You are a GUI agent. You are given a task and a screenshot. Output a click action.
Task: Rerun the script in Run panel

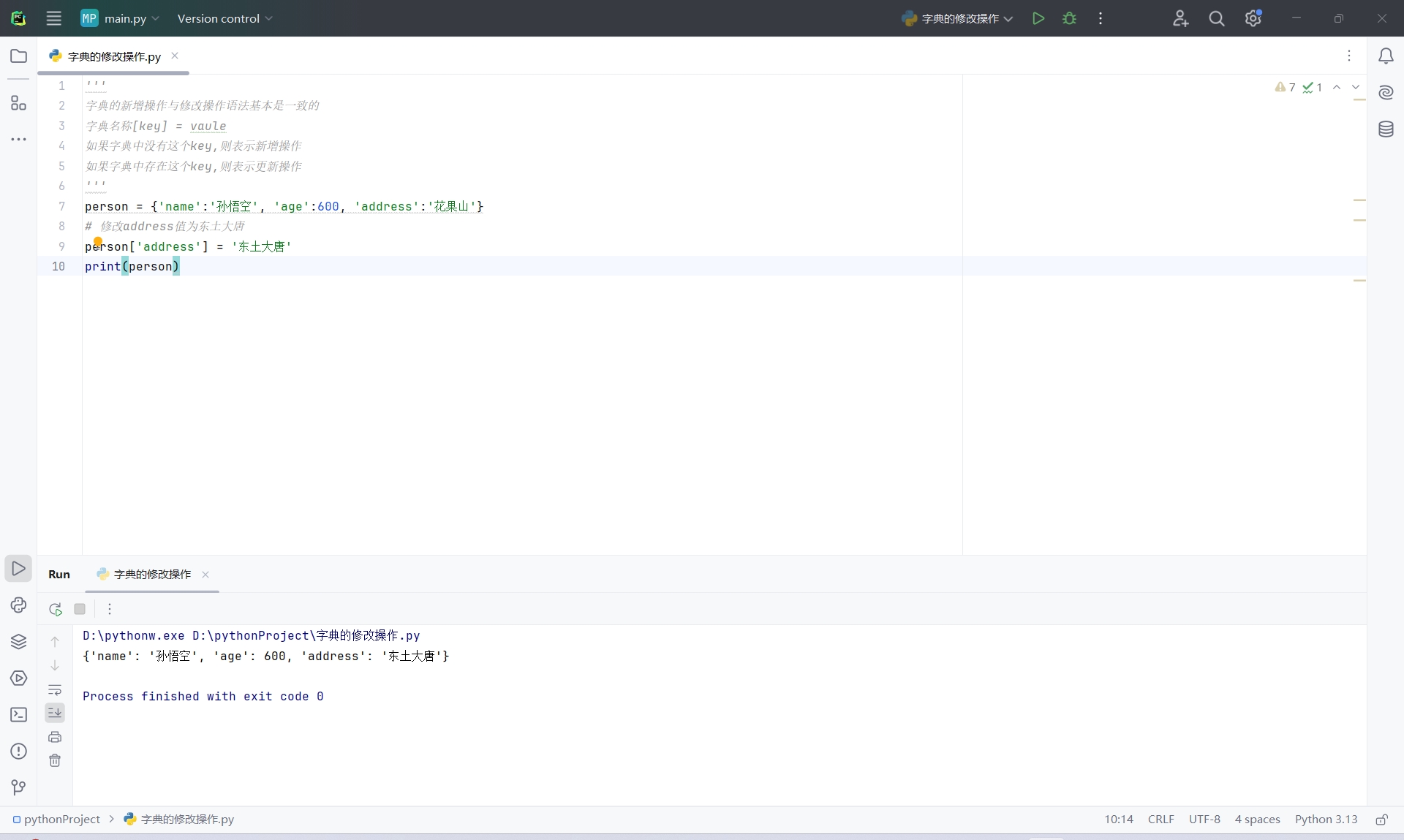(x=56, y=609)
